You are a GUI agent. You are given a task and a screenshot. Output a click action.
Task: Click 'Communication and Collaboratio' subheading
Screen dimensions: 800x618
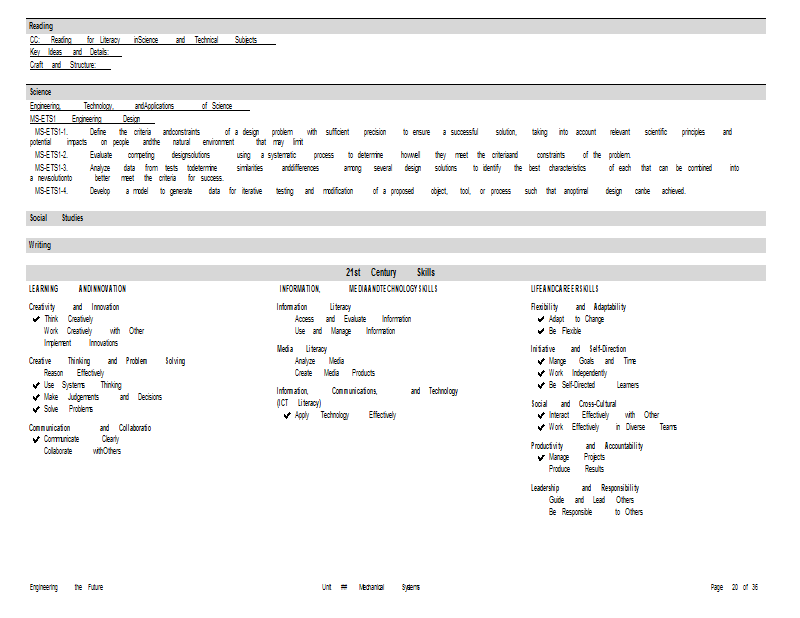coord(90,428)
